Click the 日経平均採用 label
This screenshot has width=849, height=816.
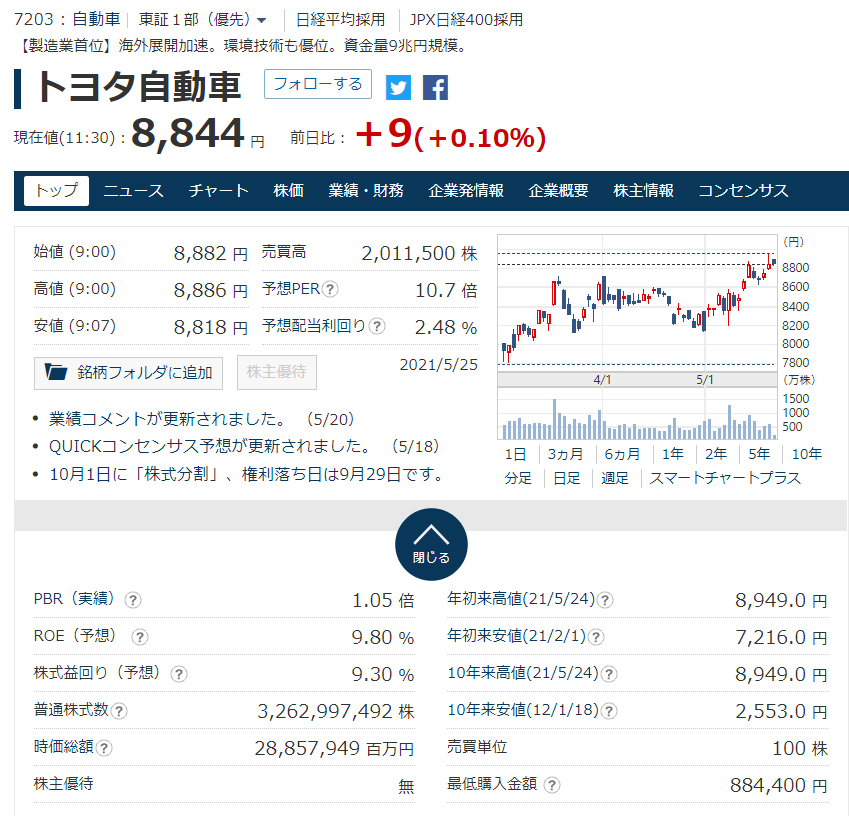pos(341,20)
